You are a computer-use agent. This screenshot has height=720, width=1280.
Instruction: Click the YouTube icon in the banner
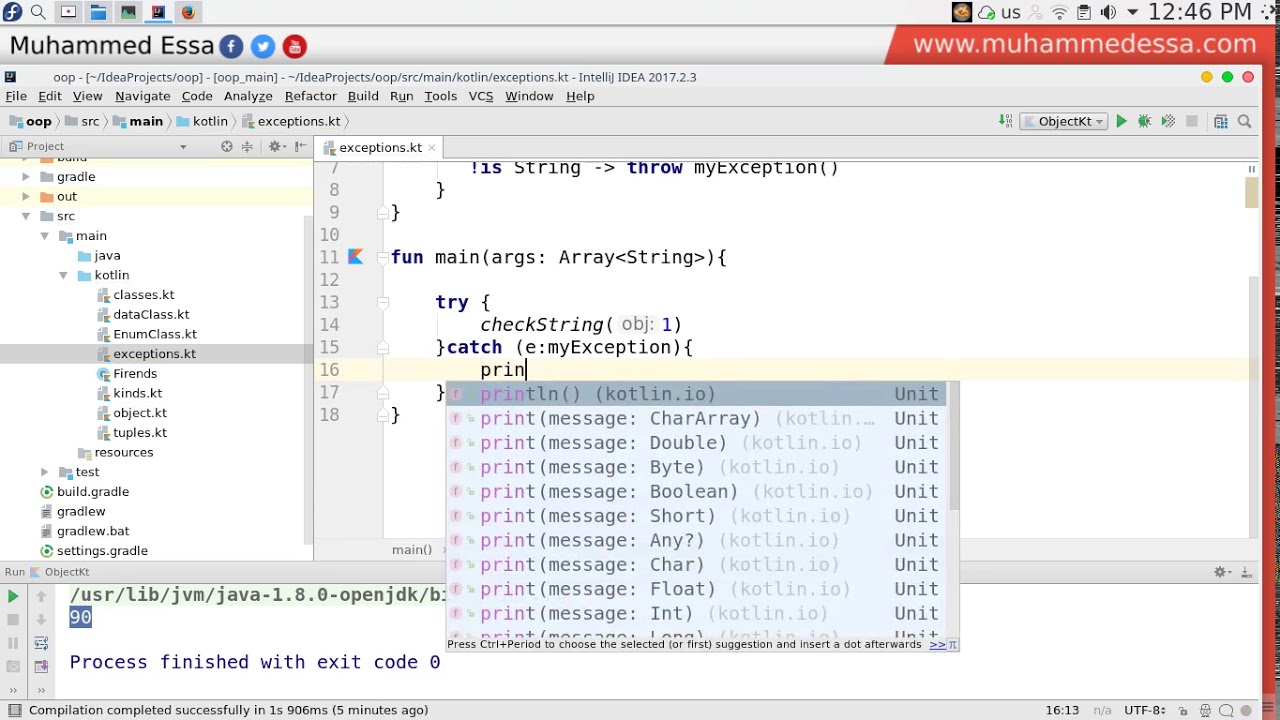[294, 46]
